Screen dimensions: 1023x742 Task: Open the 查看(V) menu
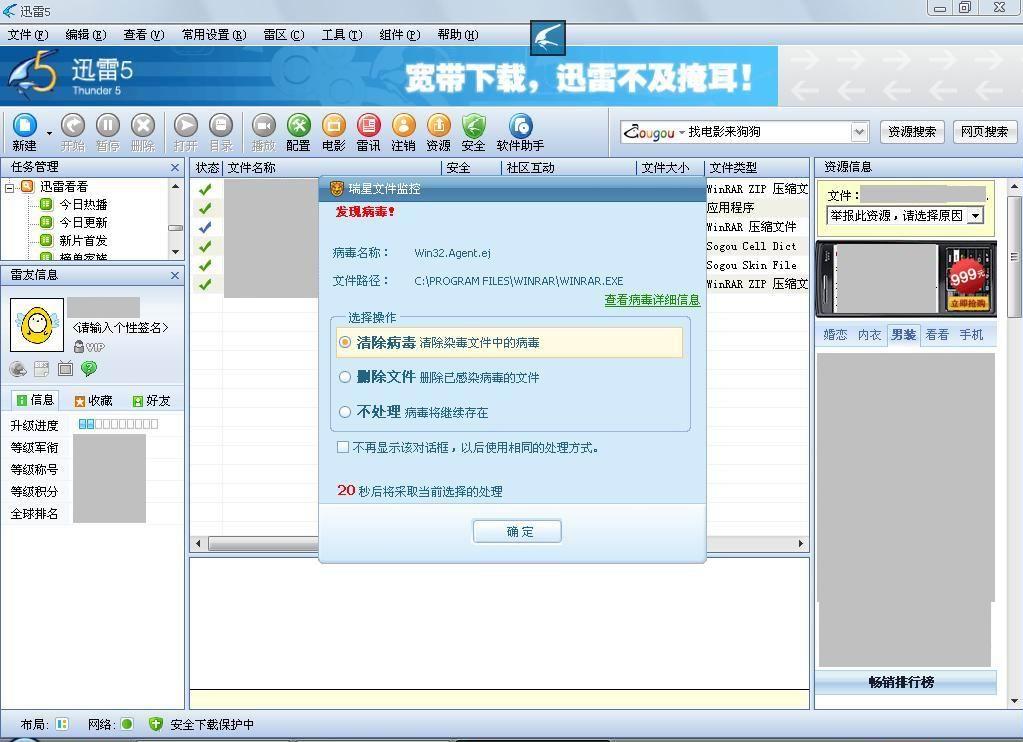tap(144, 35)
